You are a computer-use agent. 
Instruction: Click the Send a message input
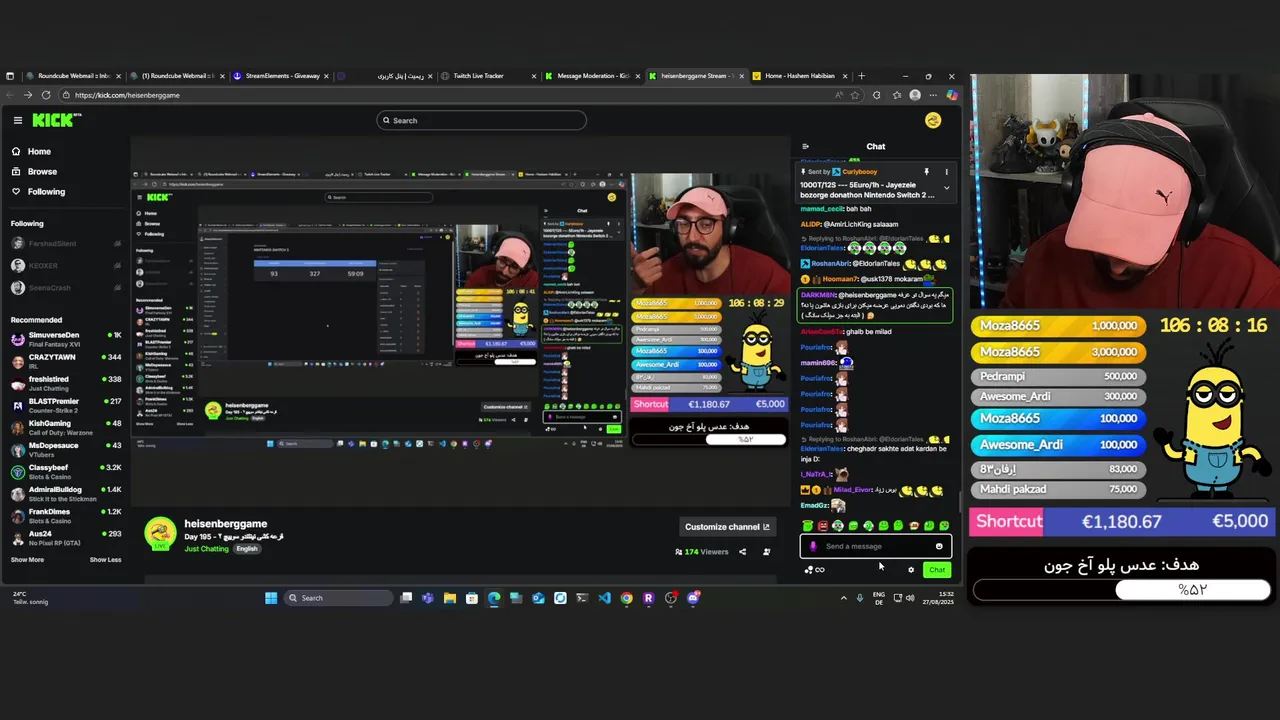pyautogui.click(x=875, y=546)
